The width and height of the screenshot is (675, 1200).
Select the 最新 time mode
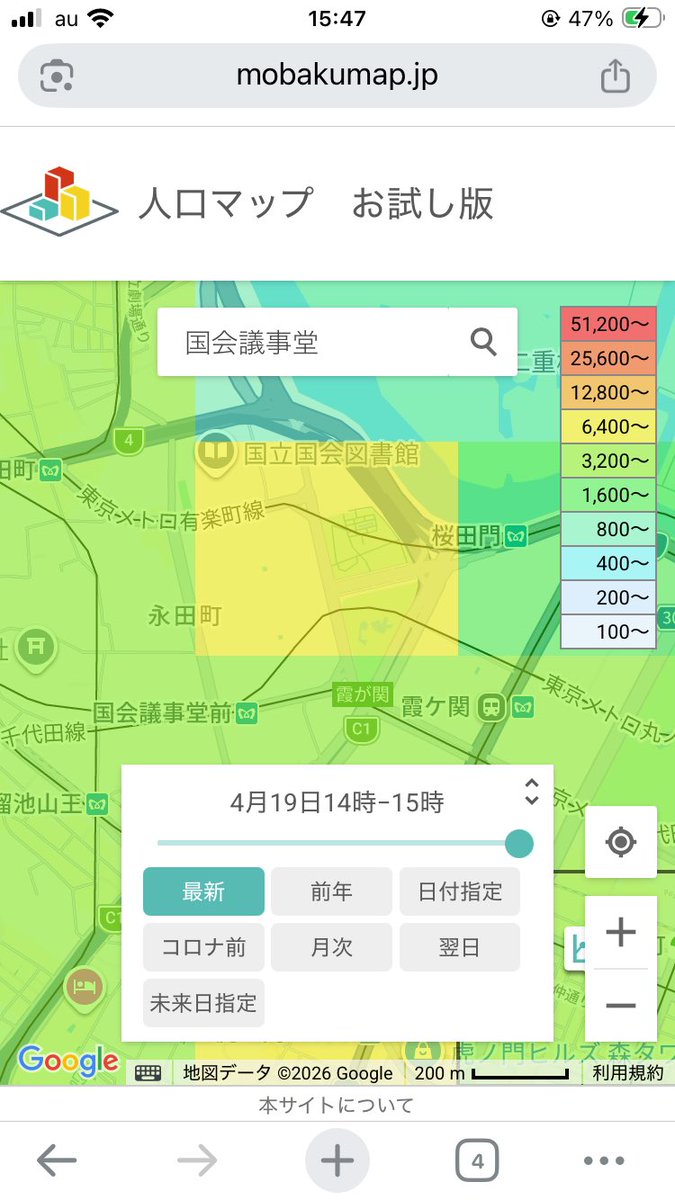coord(204,892)
